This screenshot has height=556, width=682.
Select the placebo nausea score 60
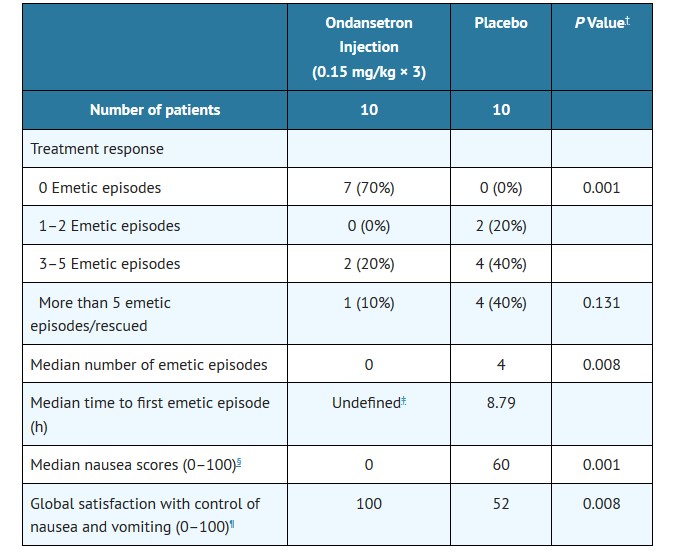[x=501, y=464]
